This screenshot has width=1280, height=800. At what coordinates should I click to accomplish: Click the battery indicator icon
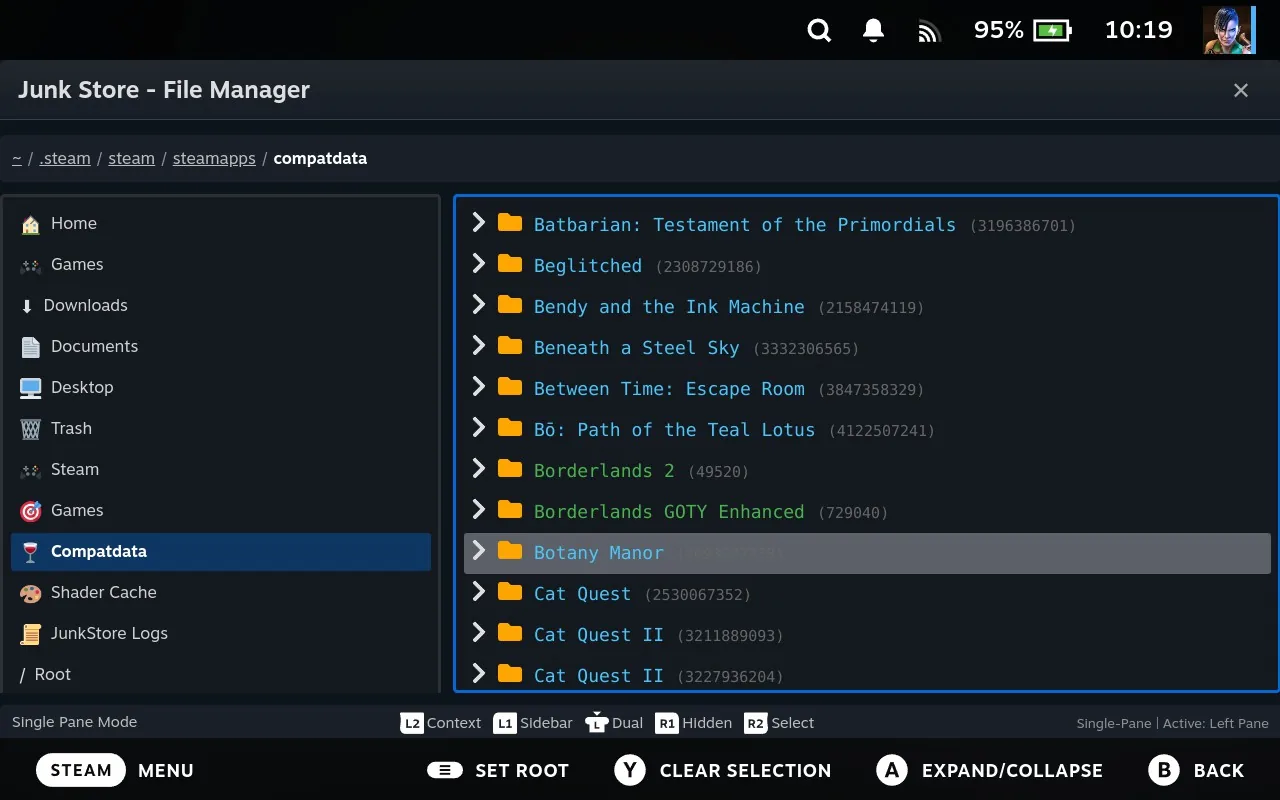point(1052,31)
